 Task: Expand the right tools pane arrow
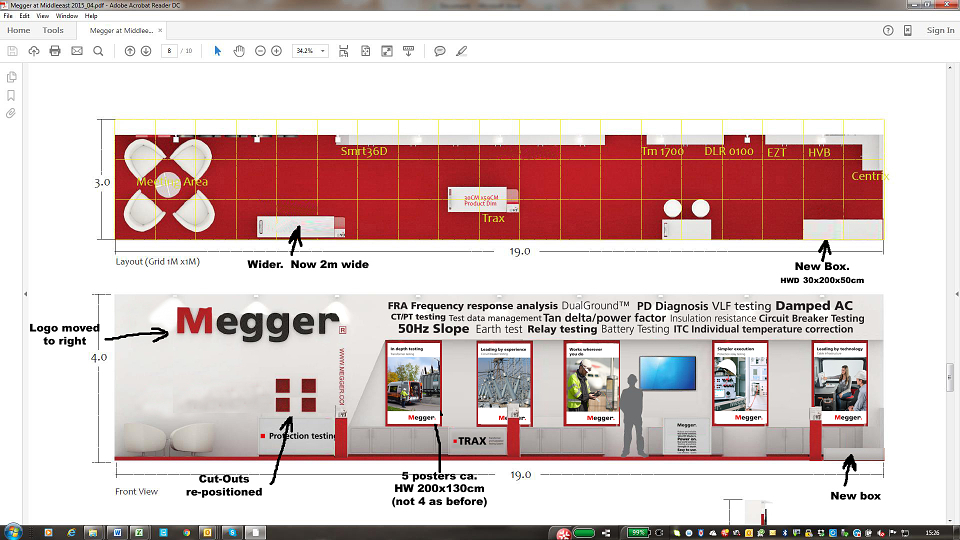[956, 294]
